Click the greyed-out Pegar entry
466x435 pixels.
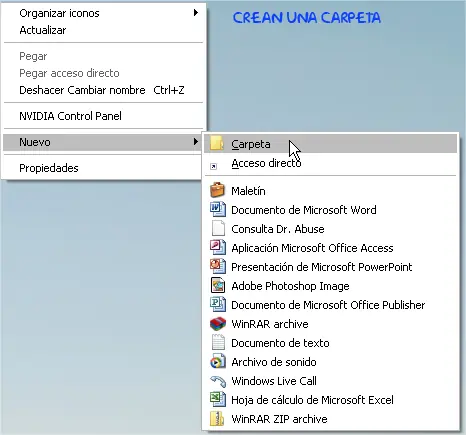(x=103, y=56)
